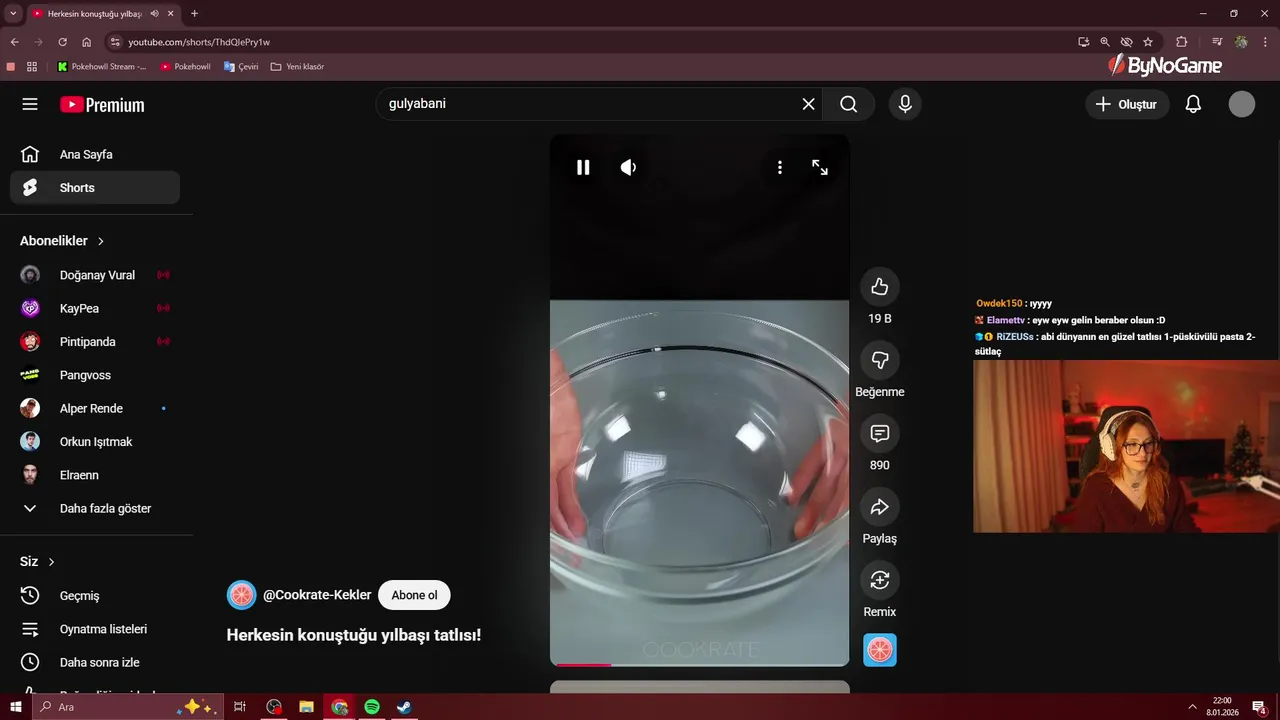
Task: Dislike the Short via Beğenme button
Action: [880, 360]
